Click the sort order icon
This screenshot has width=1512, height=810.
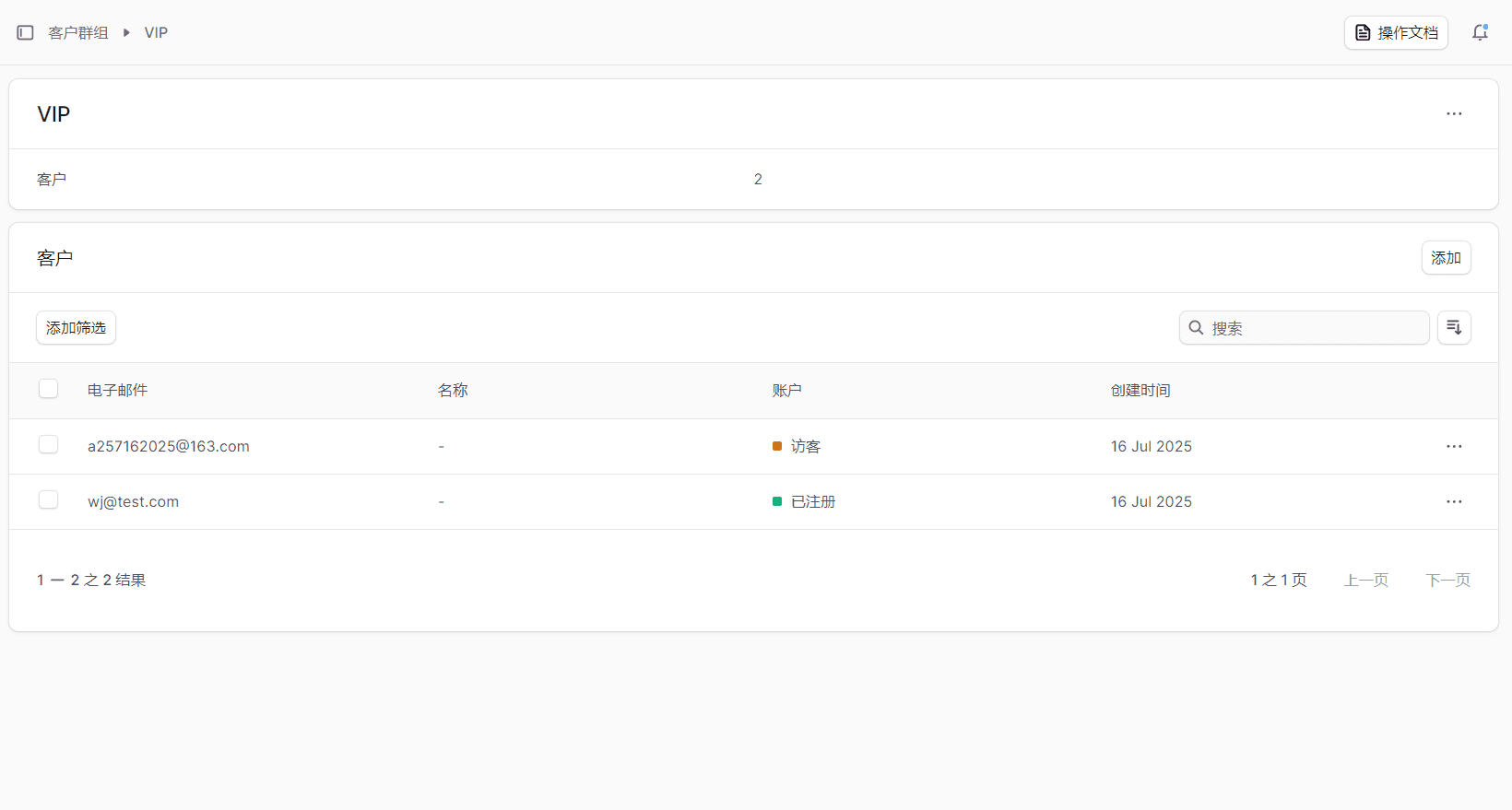pos(1454,327)
